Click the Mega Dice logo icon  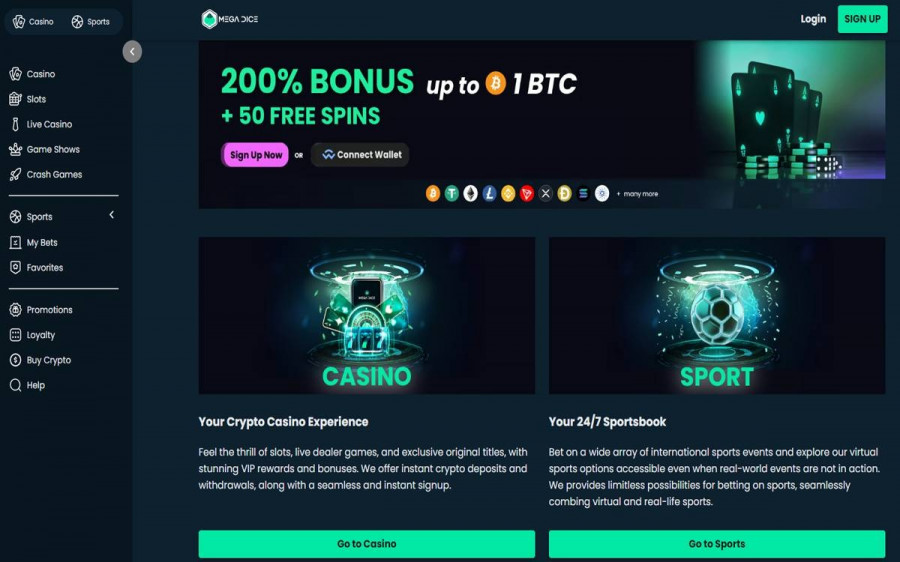coord(210,19)
